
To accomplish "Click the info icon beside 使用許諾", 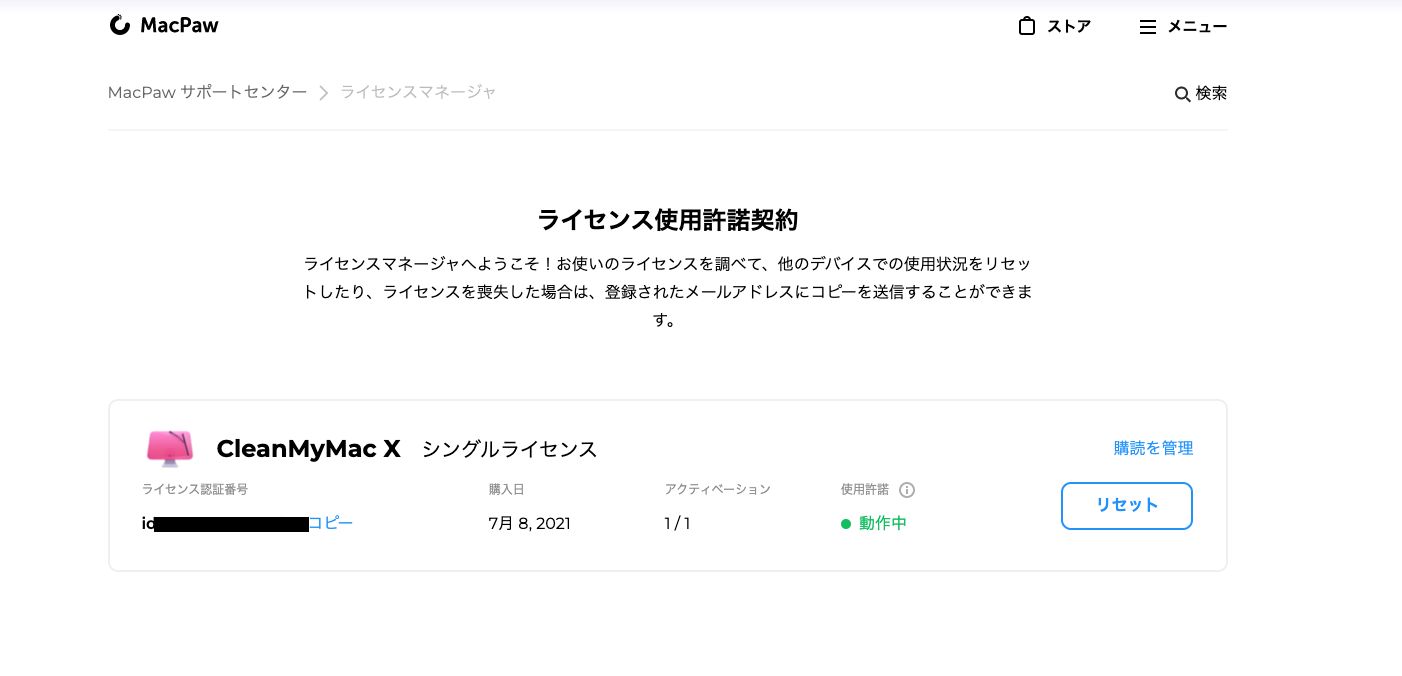I will 907,490.
